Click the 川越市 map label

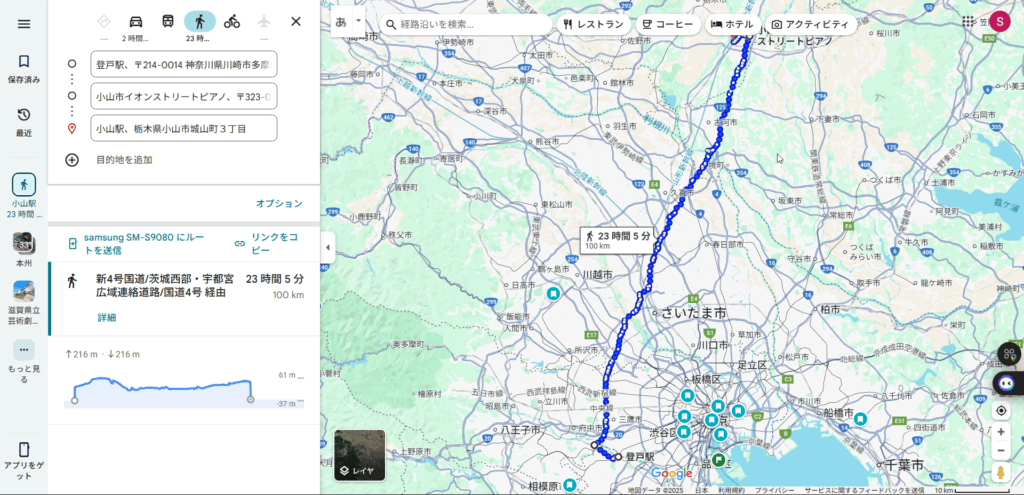597,275
